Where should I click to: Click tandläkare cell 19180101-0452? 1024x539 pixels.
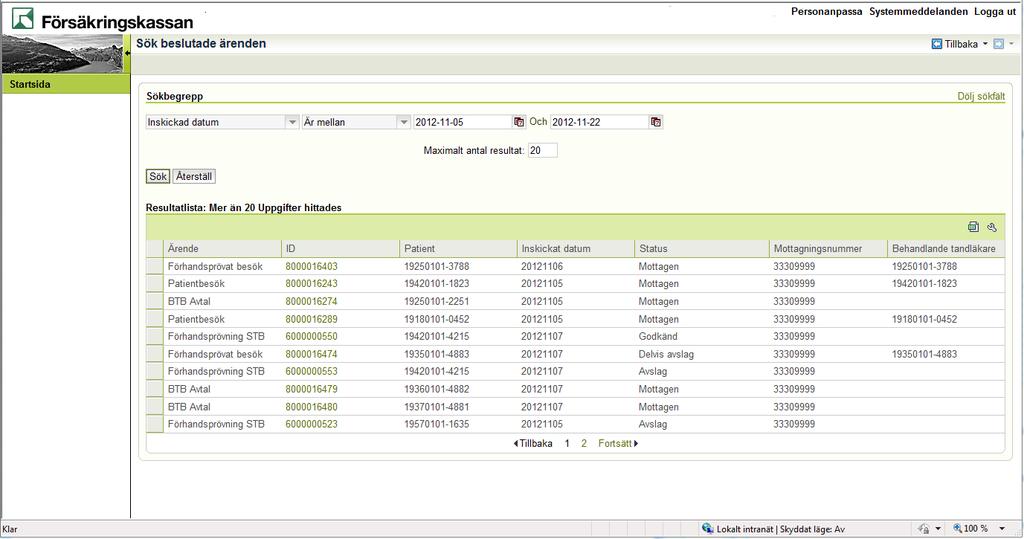tap(924, 319)
